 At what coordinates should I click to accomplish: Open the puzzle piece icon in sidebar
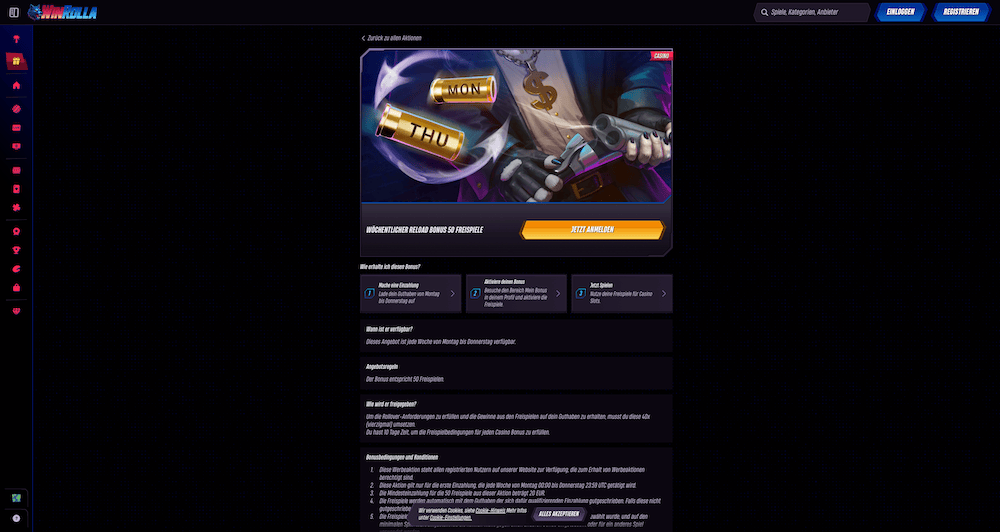point(17,207)
